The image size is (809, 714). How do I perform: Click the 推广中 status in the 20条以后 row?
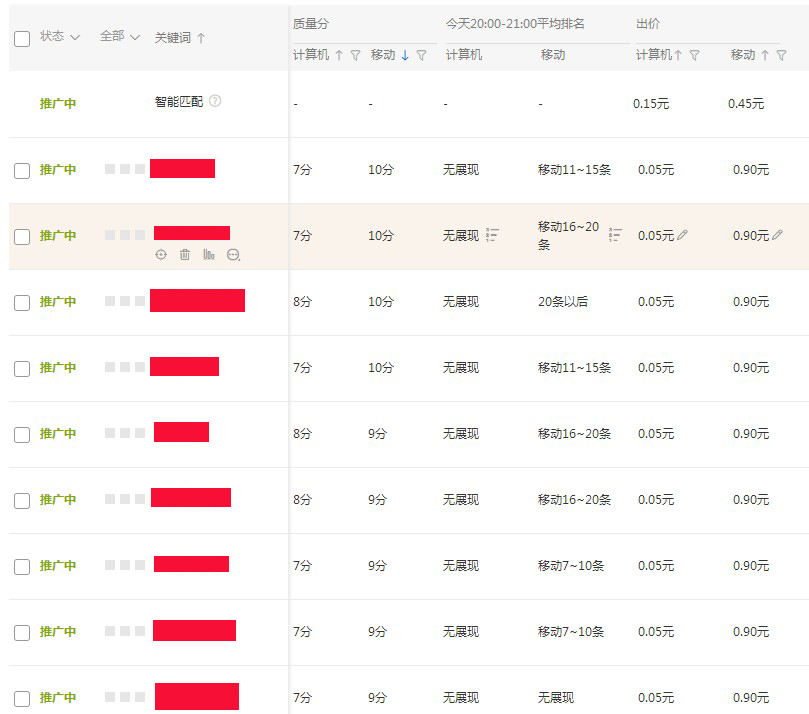58,302
